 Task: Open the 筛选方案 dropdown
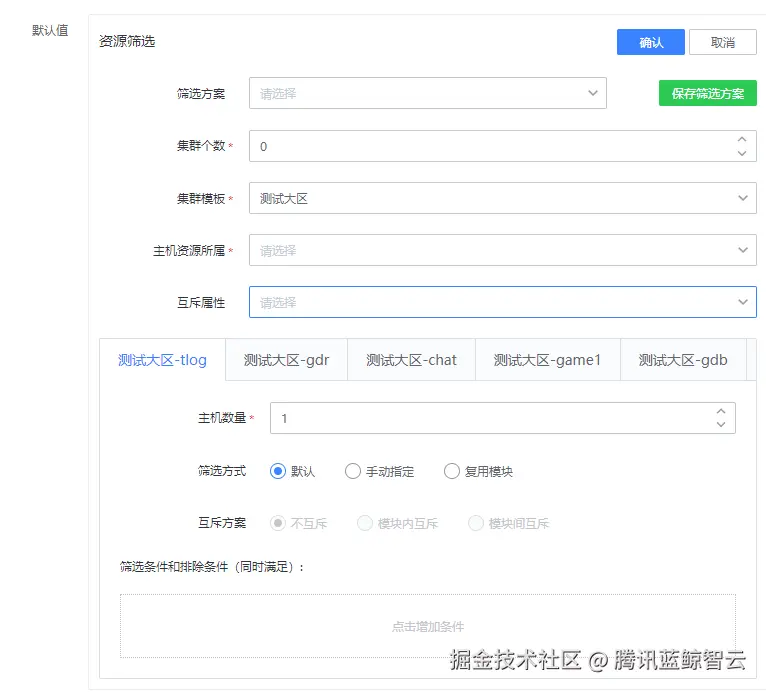pyautogui.click(x=427, y=93)
